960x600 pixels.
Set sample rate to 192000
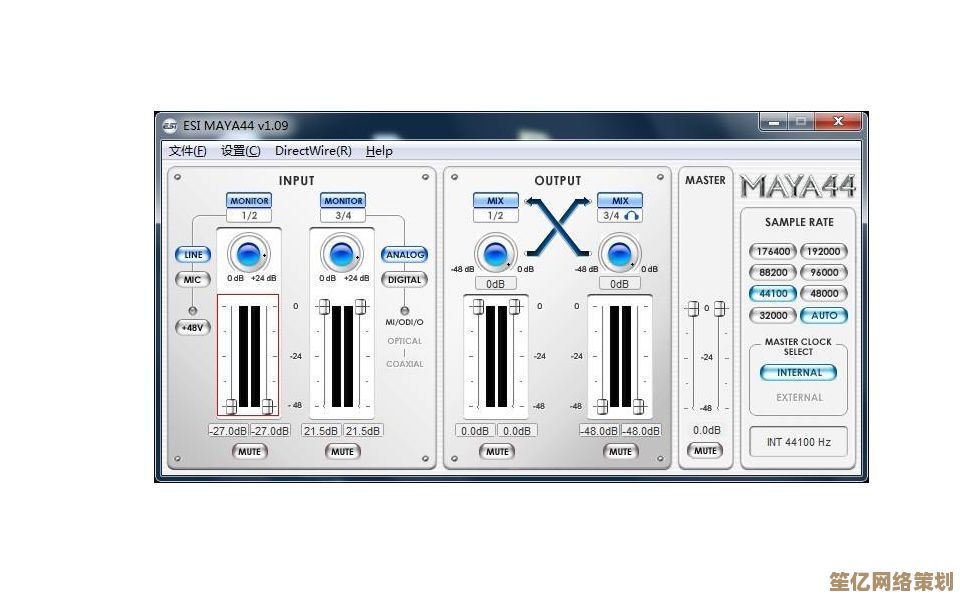pos(823,252)
